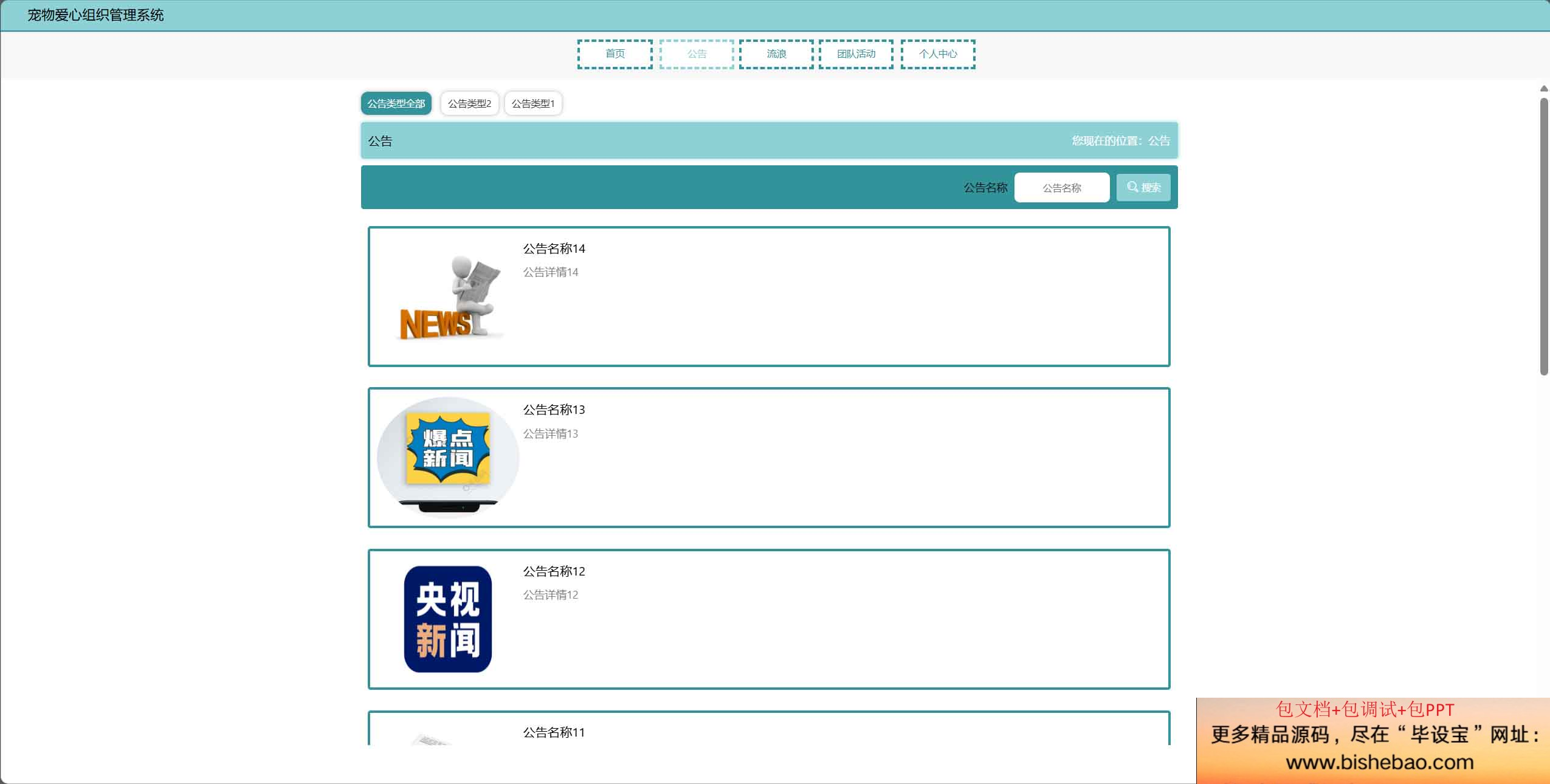Open the 首页 navigation tab
1550x784 pixels.
[615, 54]
